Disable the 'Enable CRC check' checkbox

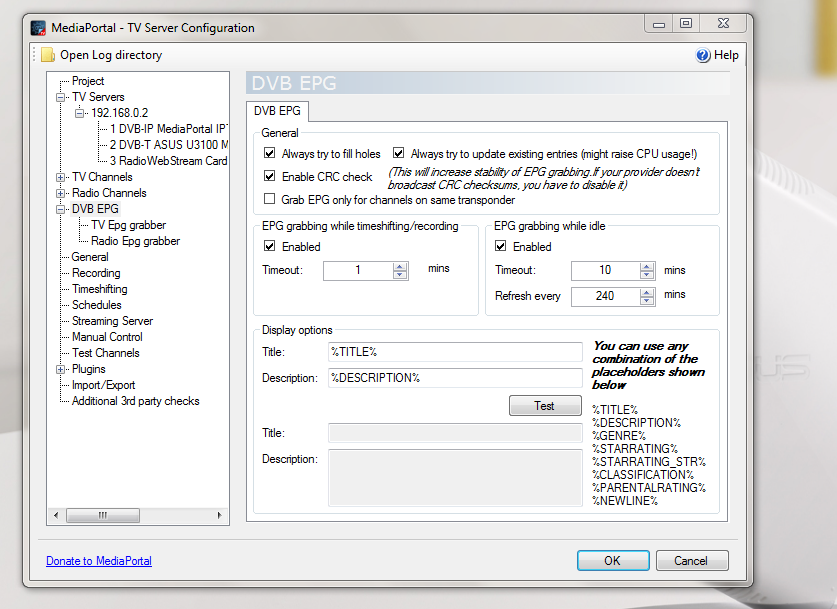pos(270,176)
